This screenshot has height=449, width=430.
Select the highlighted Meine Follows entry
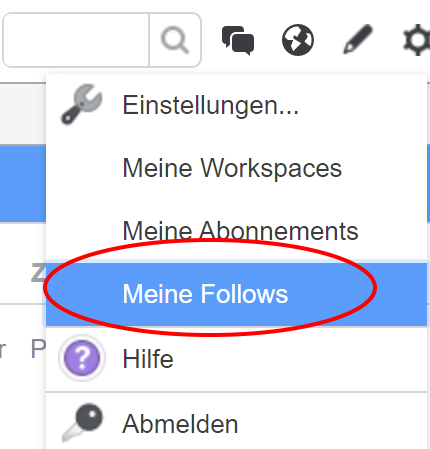pyautogui.click(x=236, y=294)
